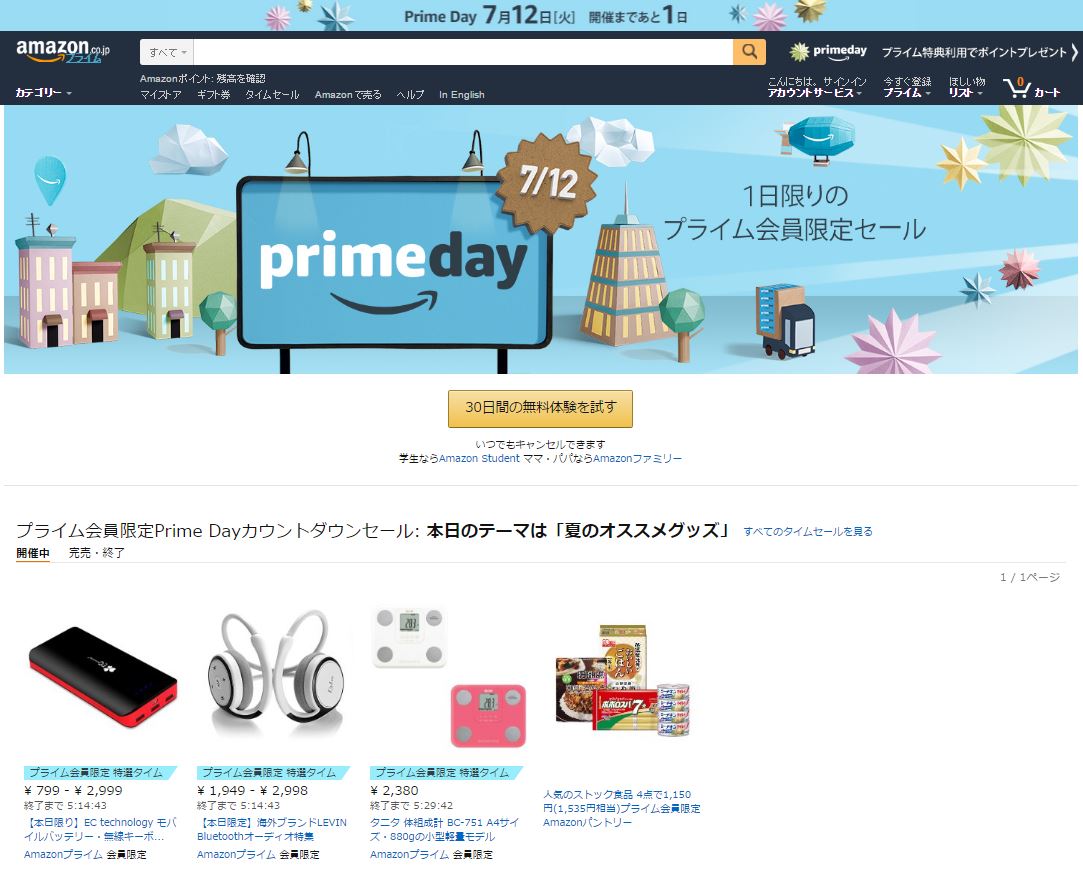This screenshot has width=1083, height=872.
Task: Go to Amazon.co.jp home logo
Action: pos(63,51)
